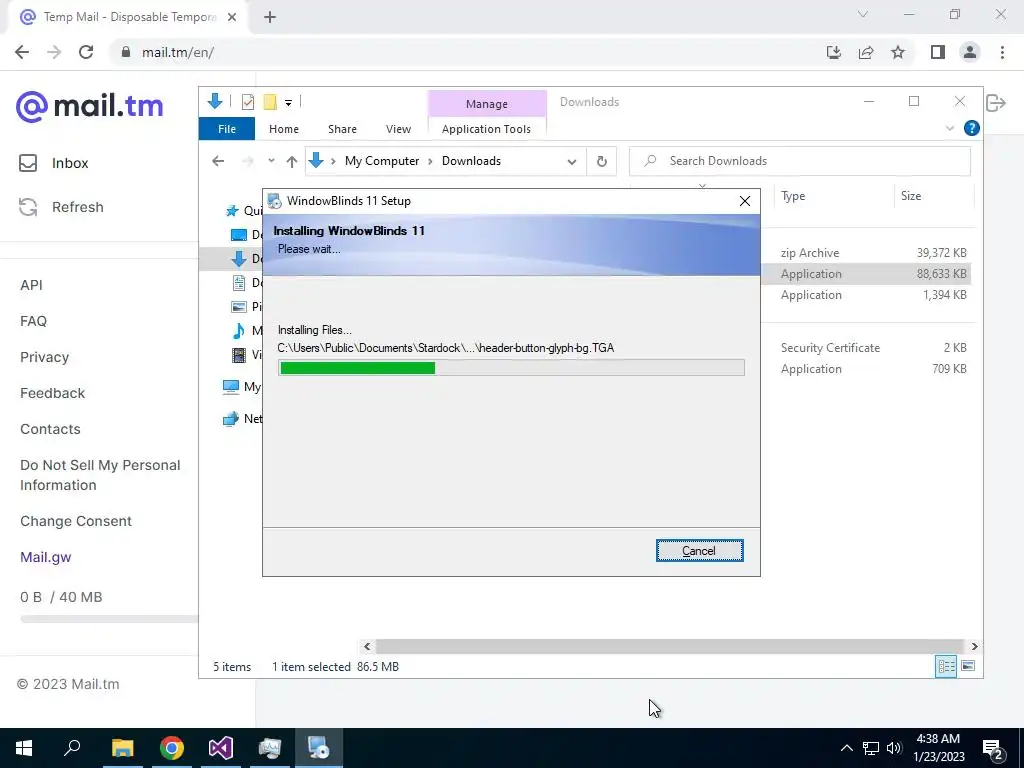Click the Explorer horizontal scrollbar track
The image size is (1024, 768).
[x=669, y=646]
